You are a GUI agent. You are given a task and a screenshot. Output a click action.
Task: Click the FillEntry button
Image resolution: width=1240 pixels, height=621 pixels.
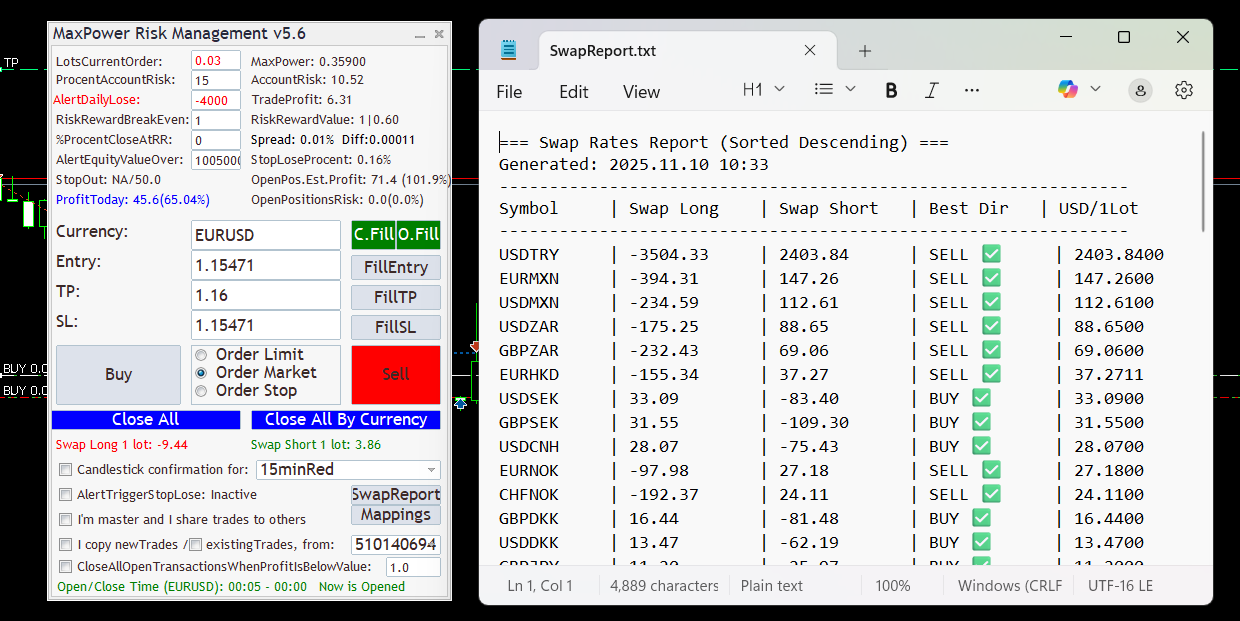pyautogui.click(x=396, y=267)
